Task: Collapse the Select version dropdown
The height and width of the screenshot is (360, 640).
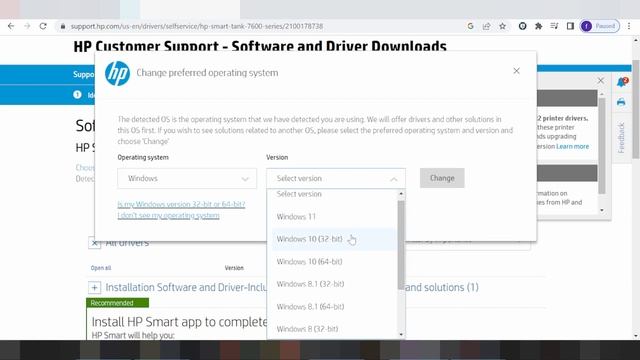Action: pyautogui.click(x=336, y=178)
